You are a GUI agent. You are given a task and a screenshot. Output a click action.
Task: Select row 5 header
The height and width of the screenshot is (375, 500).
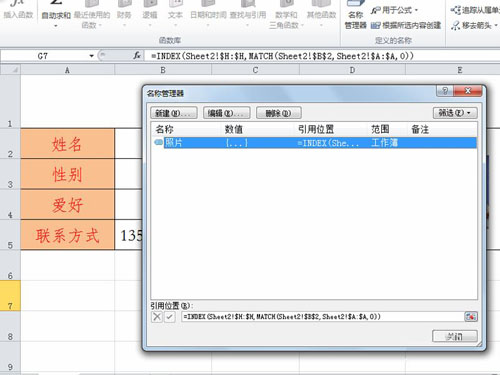(10, 235)
